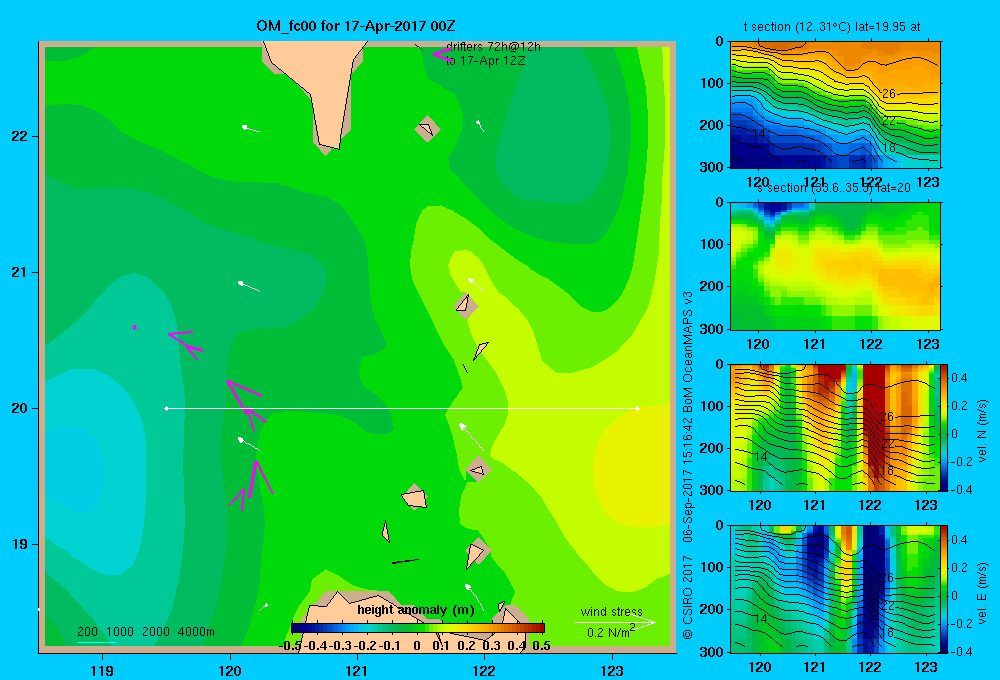Click the height anomaly color bar

418,628
